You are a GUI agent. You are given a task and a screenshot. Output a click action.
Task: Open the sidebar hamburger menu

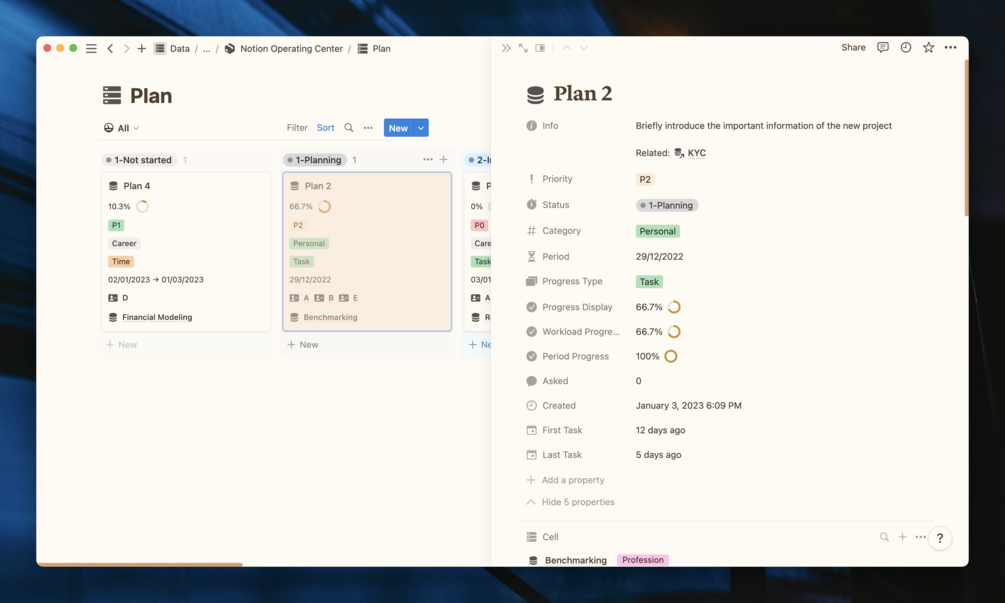(x=91, y=49)
